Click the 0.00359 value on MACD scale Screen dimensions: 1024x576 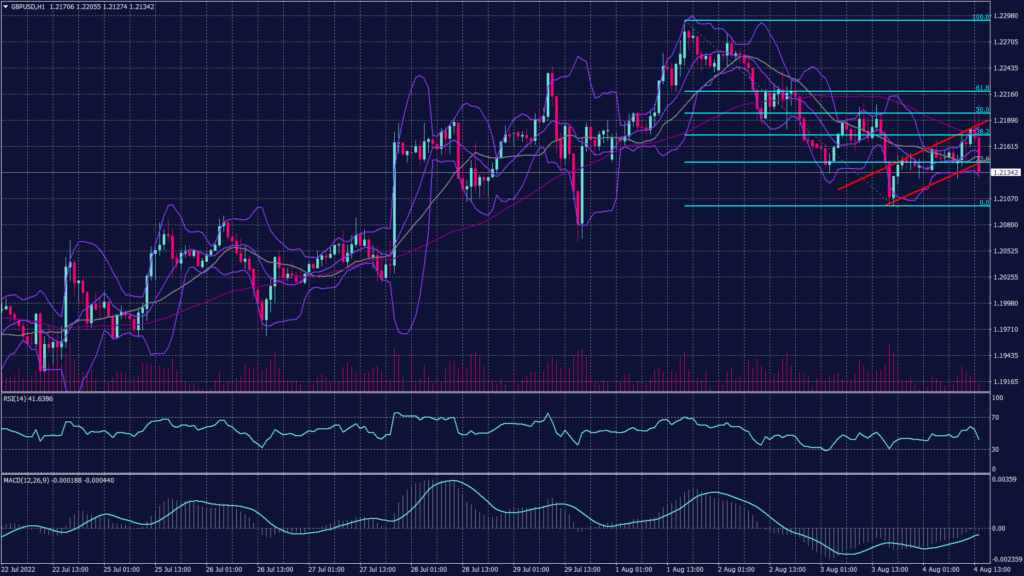pos(1002,481)
